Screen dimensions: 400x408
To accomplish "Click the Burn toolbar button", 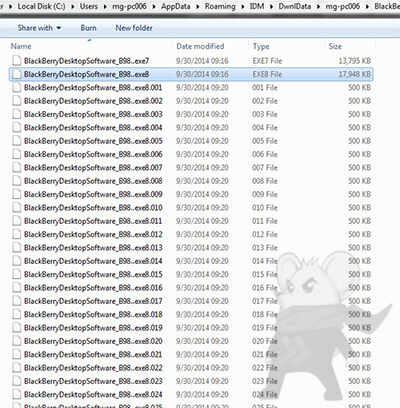I will click(x=88, y=28).
